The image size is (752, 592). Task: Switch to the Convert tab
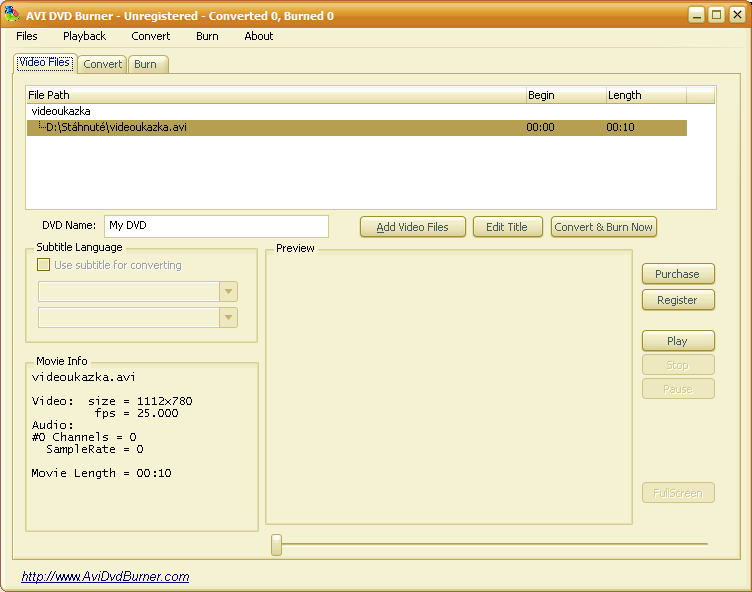(103, 64)
